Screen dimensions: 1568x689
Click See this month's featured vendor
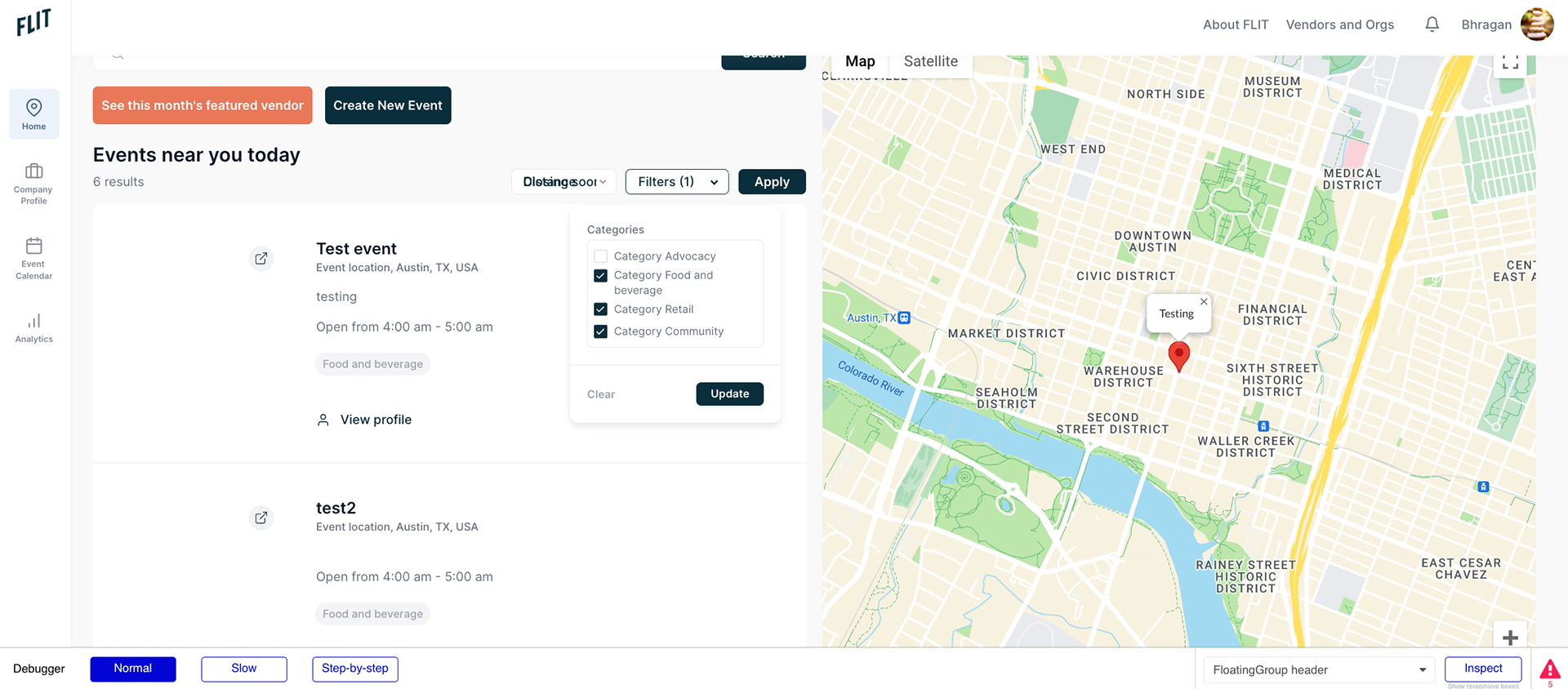click(203, 105)
